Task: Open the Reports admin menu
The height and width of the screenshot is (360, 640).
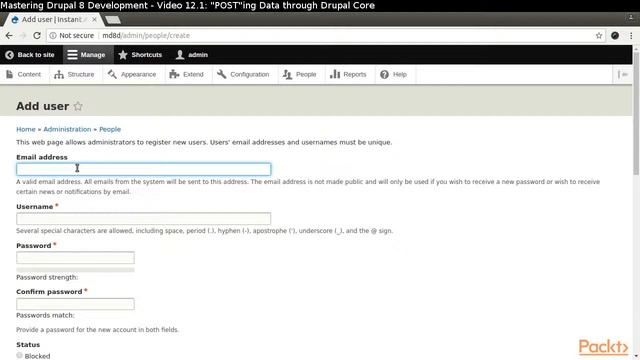Action: 348,74
